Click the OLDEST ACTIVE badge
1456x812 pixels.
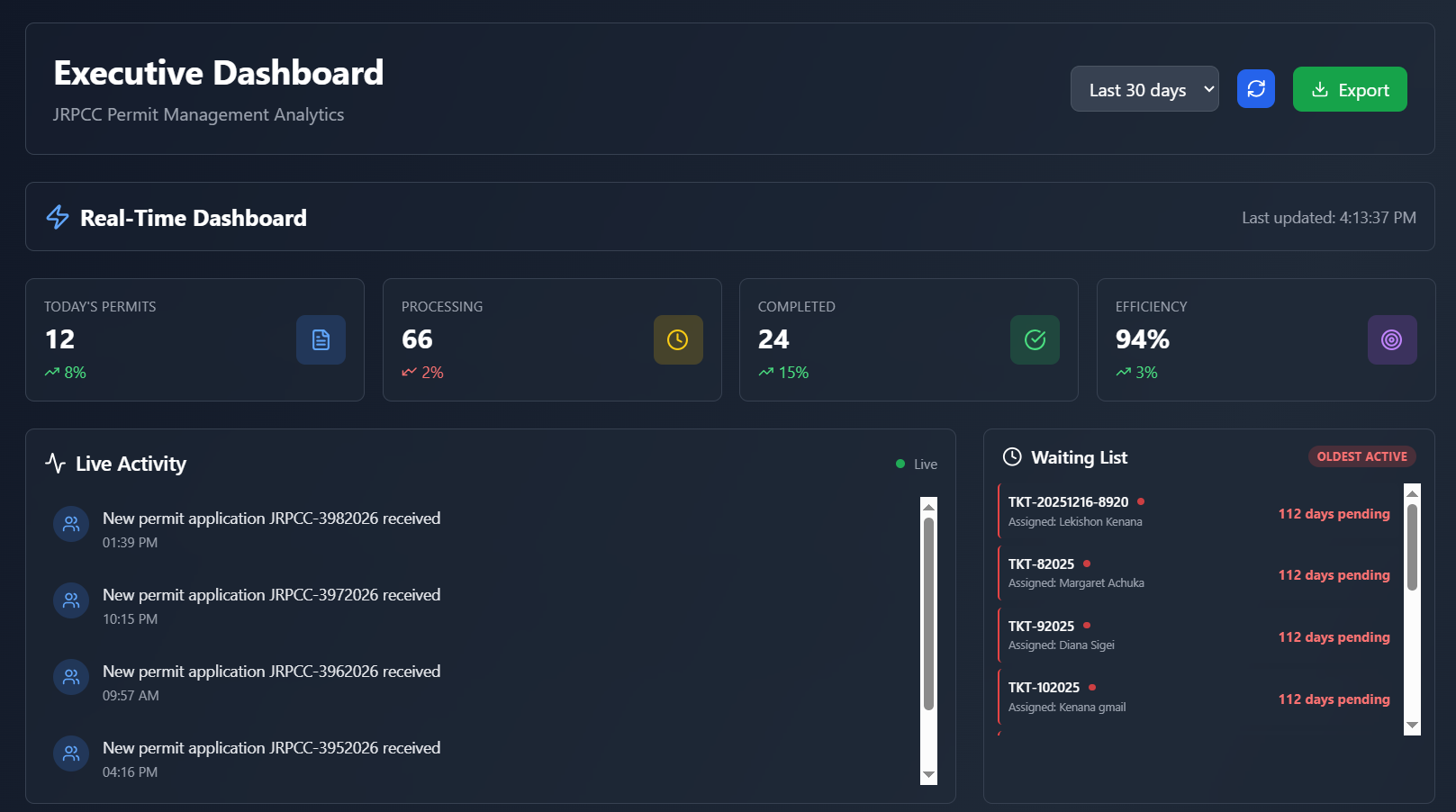(x=1361, y=456)
